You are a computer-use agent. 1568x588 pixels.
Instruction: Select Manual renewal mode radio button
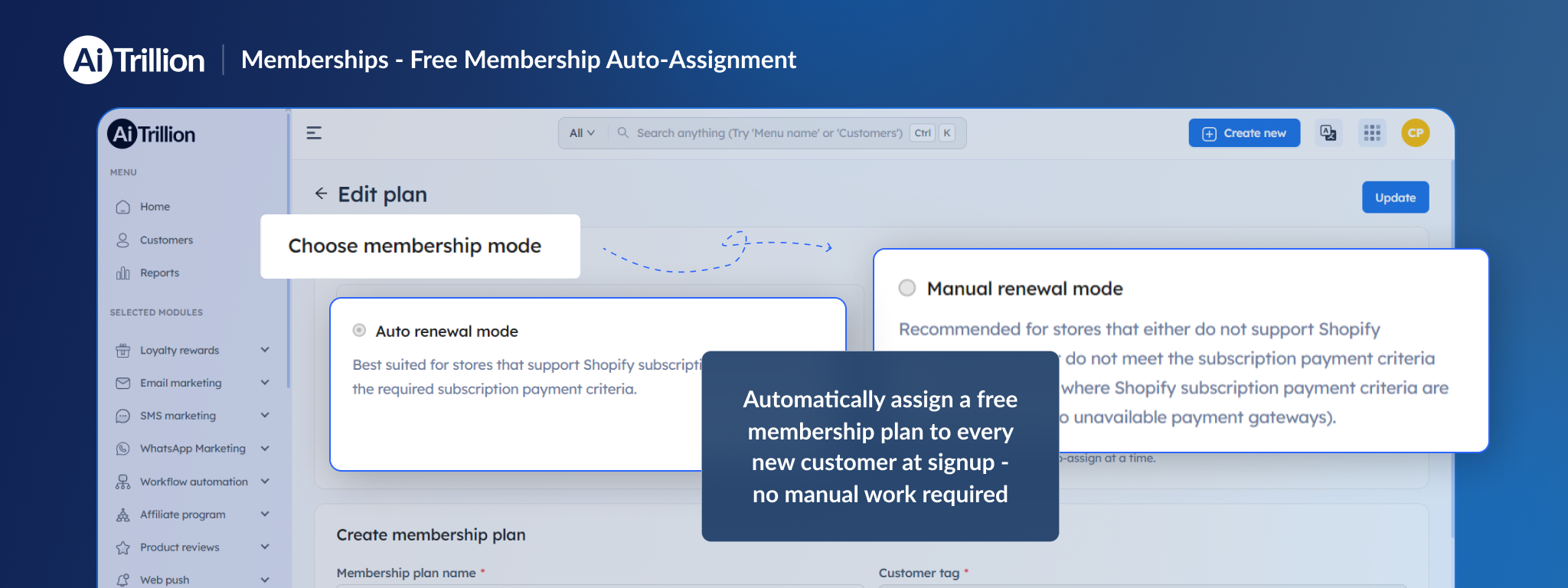(907, 288)
